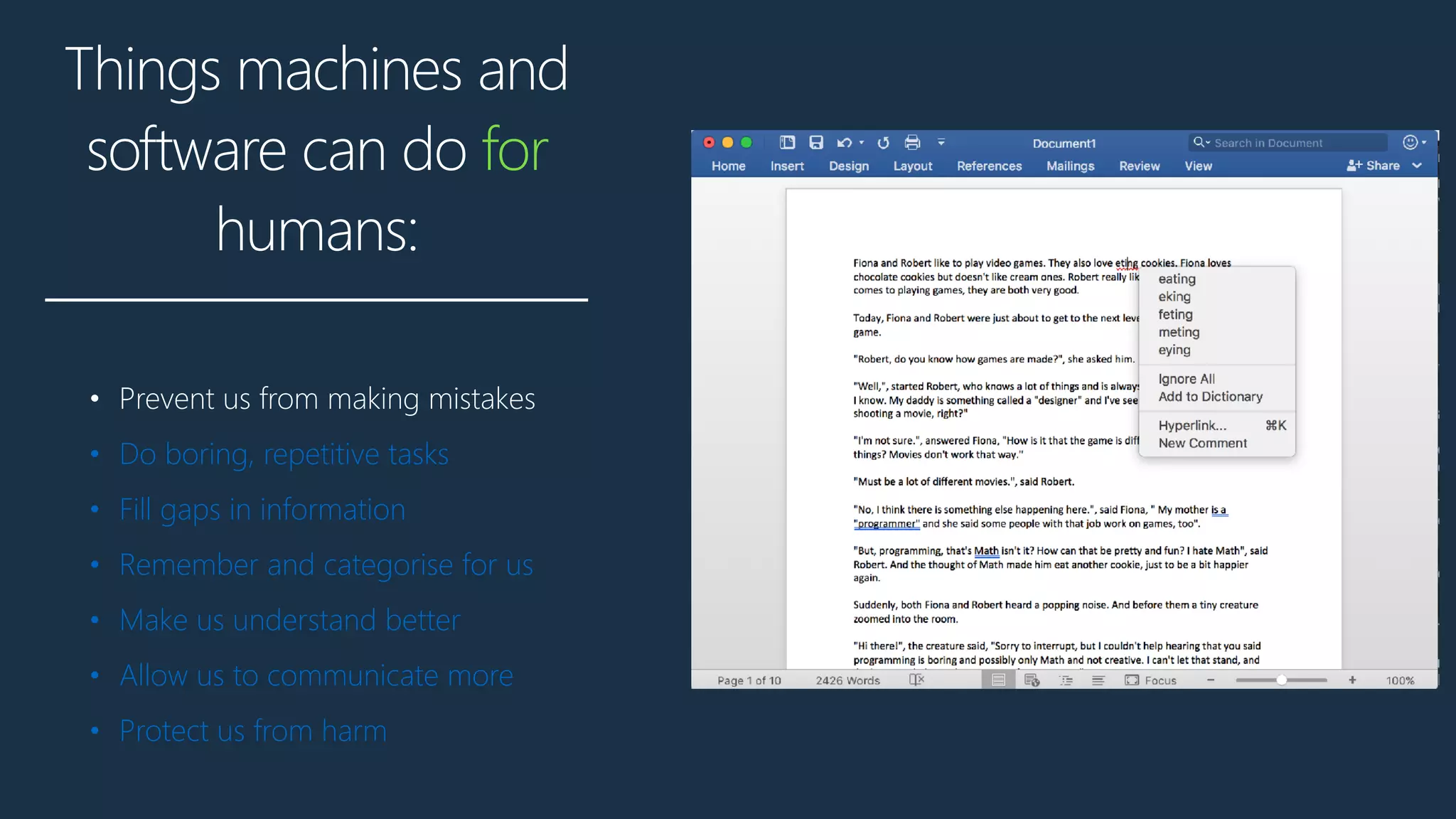
Task: Open the Insert tab
Action: tap(787, 166)
